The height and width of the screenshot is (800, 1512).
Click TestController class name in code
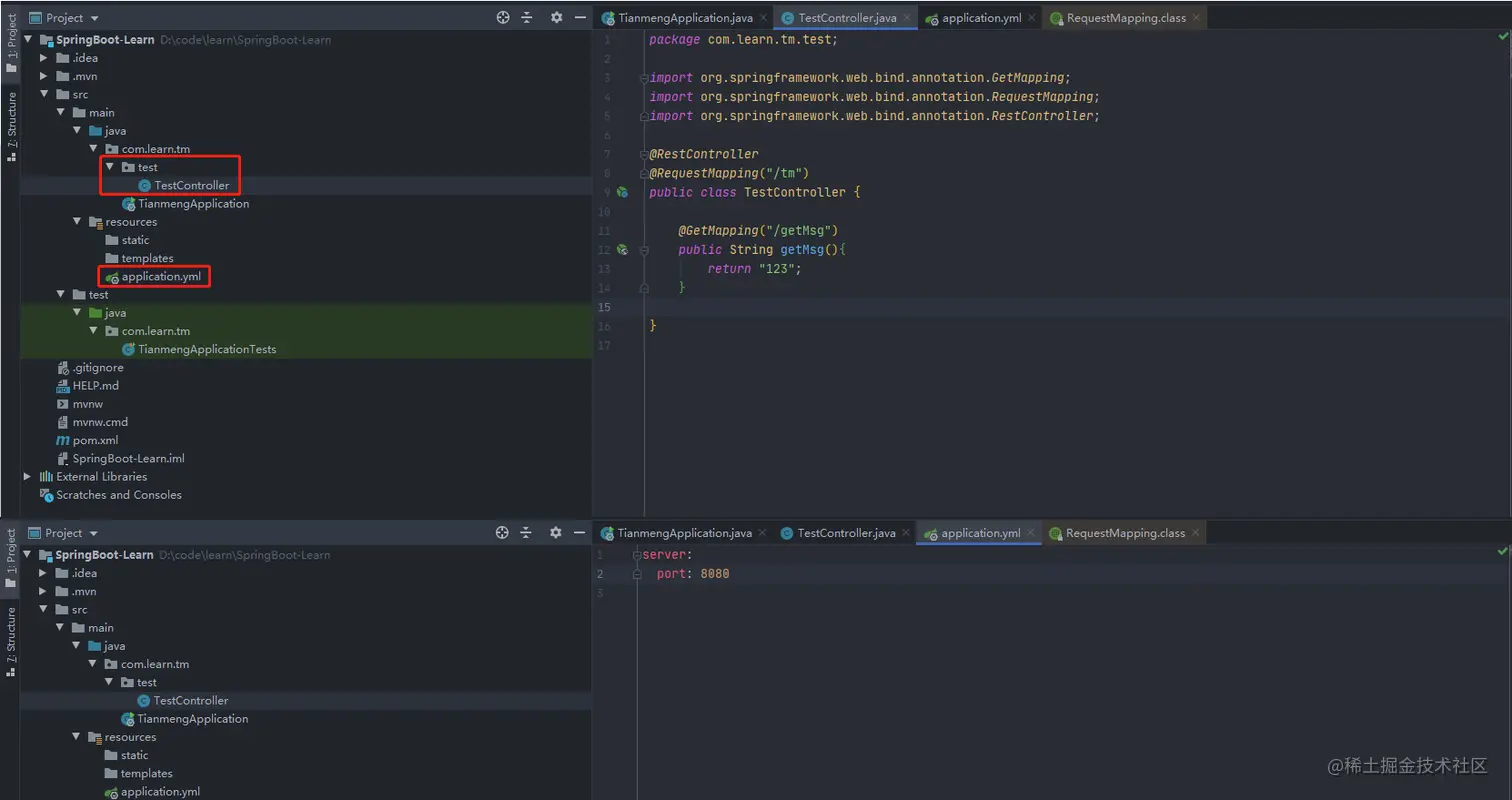[794, 192]
